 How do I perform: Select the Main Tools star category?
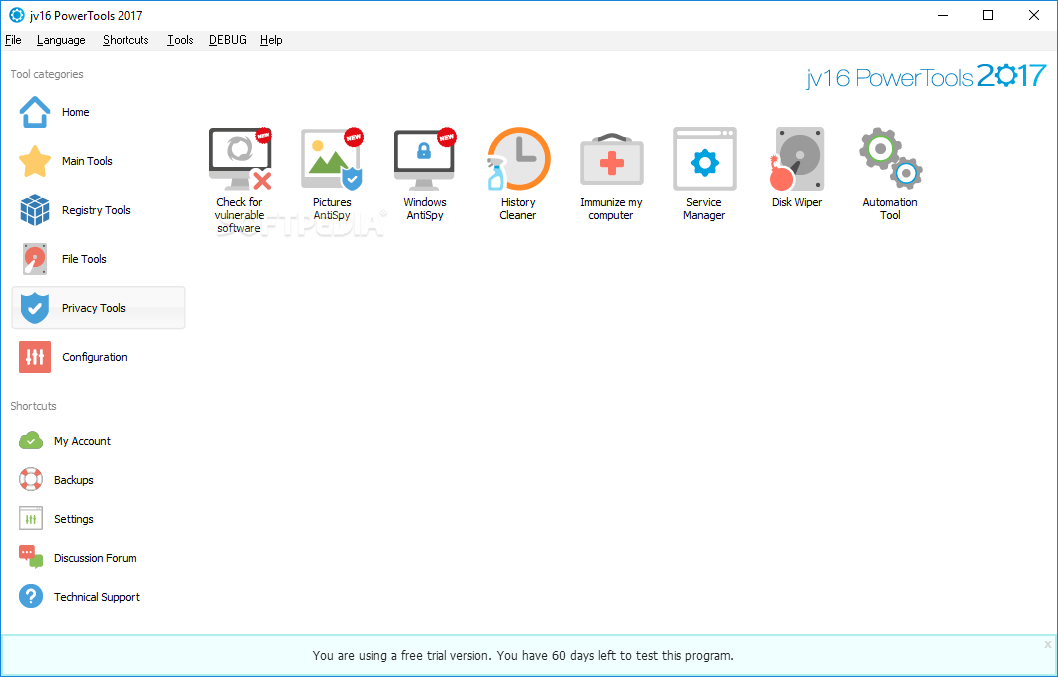(x=99, y=161)
